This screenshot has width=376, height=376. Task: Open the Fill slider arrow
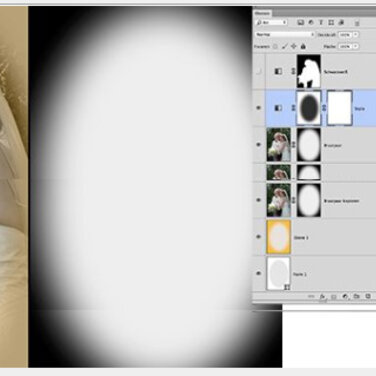356,46
